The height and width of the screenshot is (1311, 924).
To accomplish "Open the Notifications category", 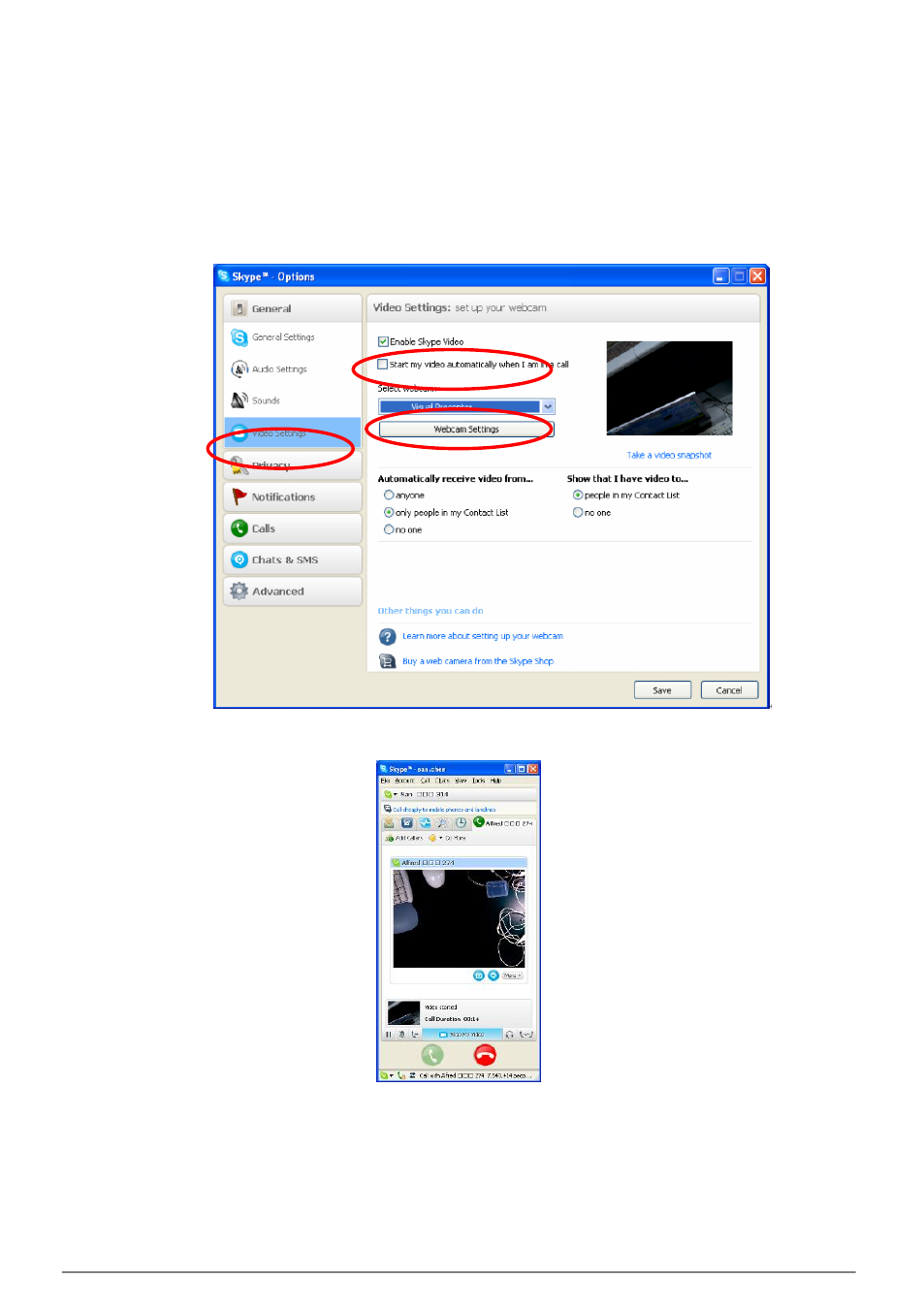I will pyautogui.click(x=292, y=496).
